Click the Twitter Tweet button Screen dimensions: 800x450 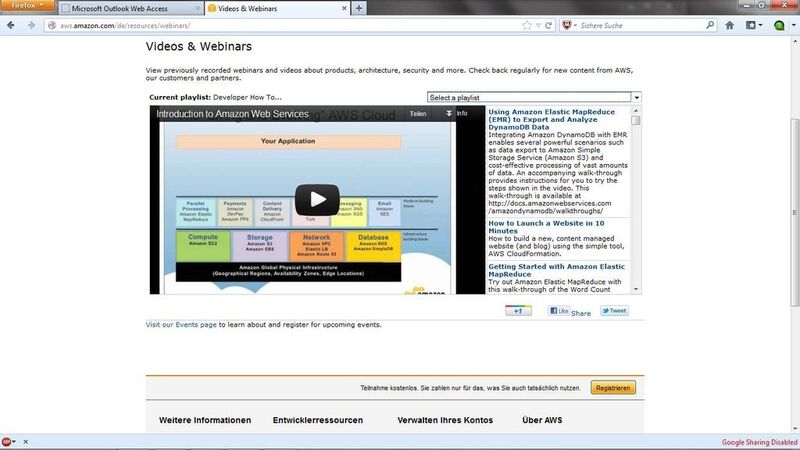(x=614, y=311)
